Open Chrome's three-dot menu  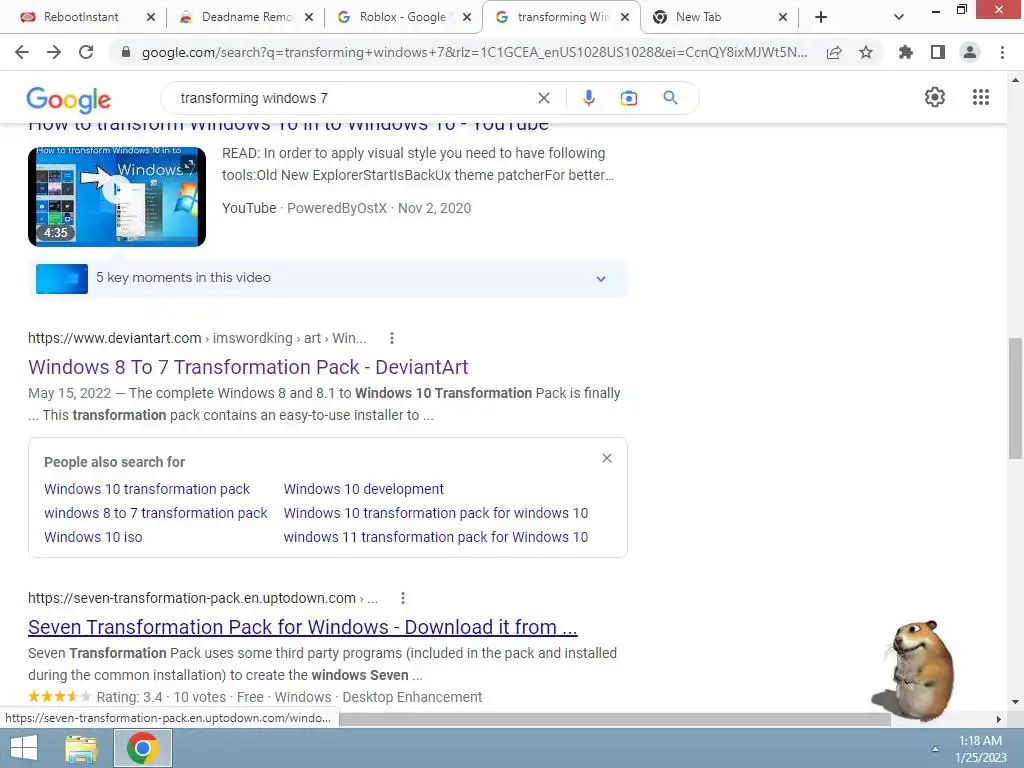tap(1002, 52)
